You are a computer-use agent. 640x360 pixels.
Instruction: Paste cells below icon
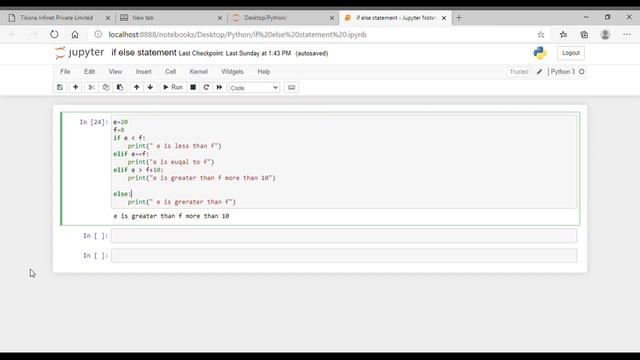pyautogui.click(x=120, y=87)
